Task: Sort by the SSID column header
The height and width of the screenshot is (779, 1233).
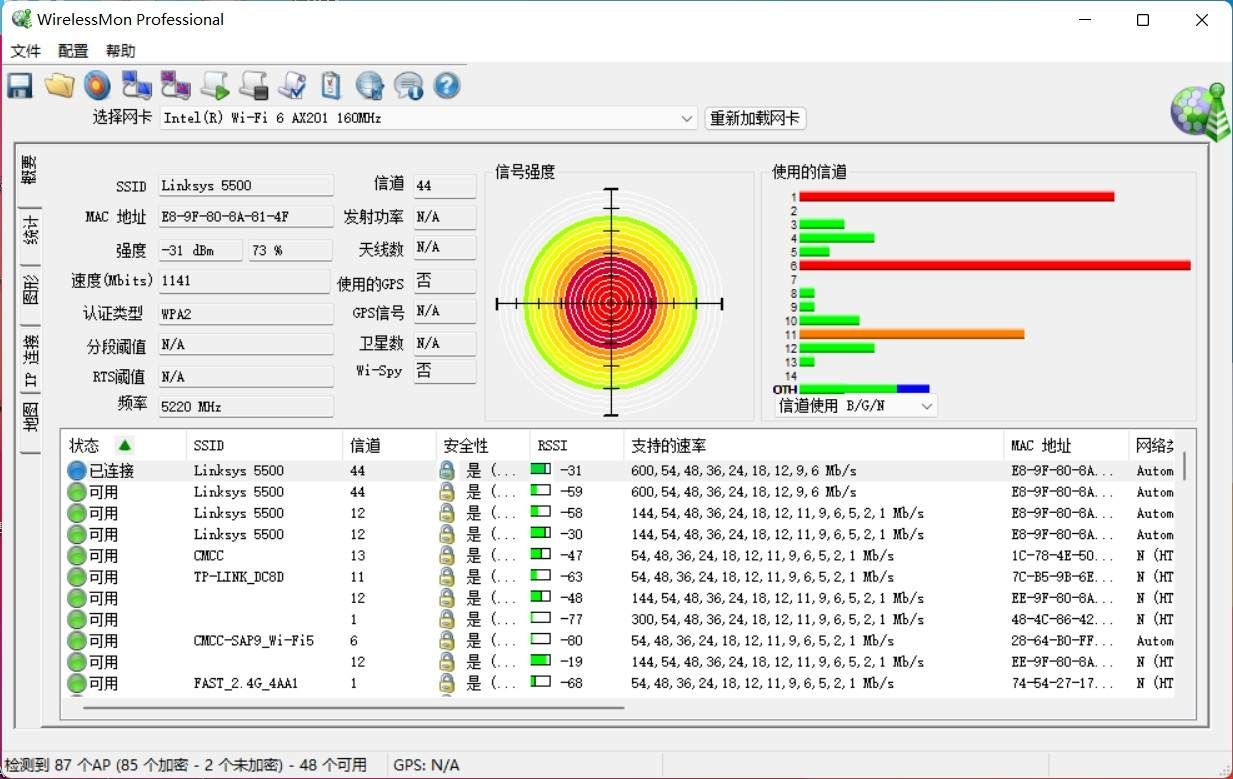Action: click(x=264, y=445)
